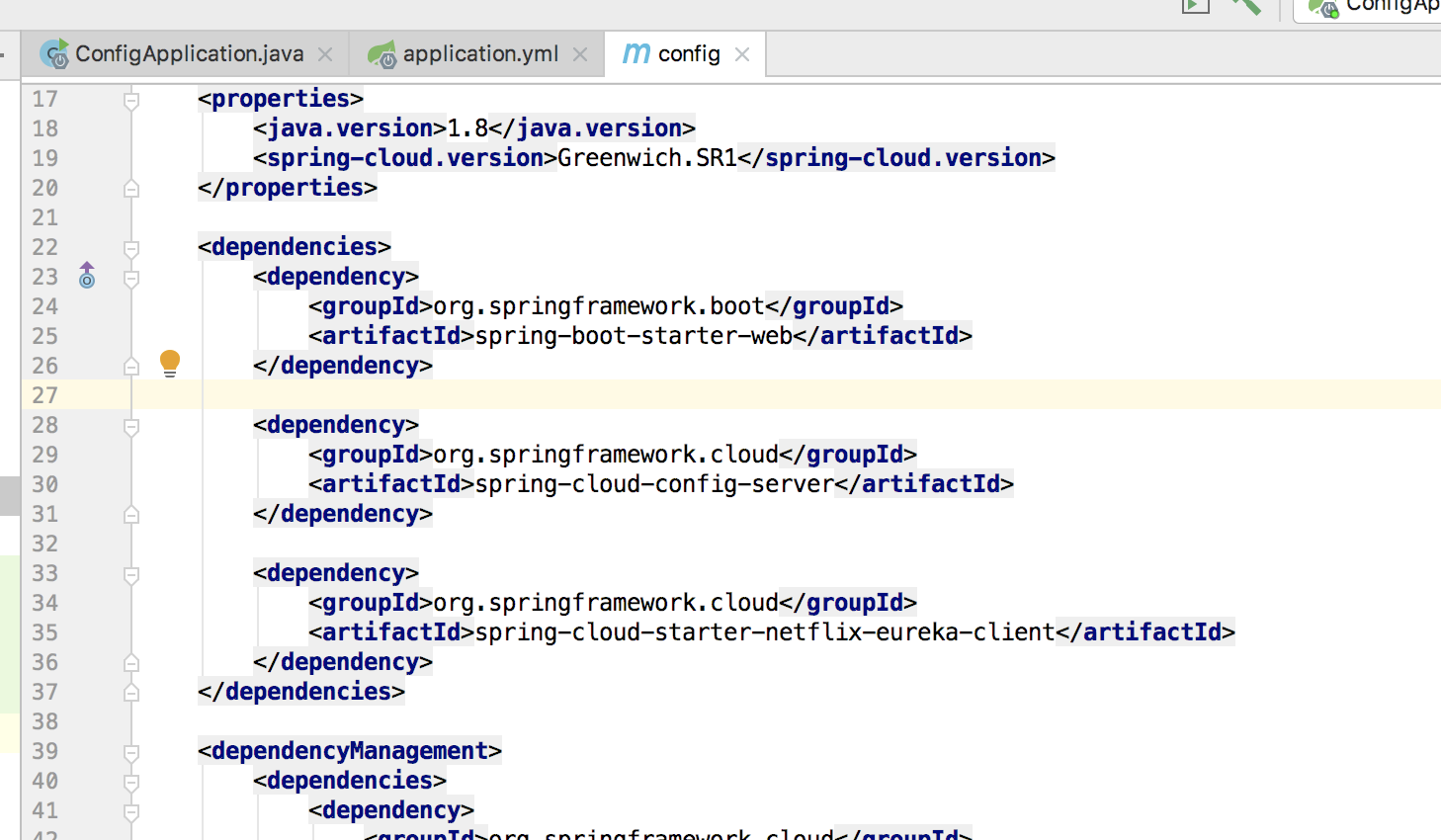1441x840 pixels.
Task: Click the opening properties tag
Action: click(x=281, y=99)
